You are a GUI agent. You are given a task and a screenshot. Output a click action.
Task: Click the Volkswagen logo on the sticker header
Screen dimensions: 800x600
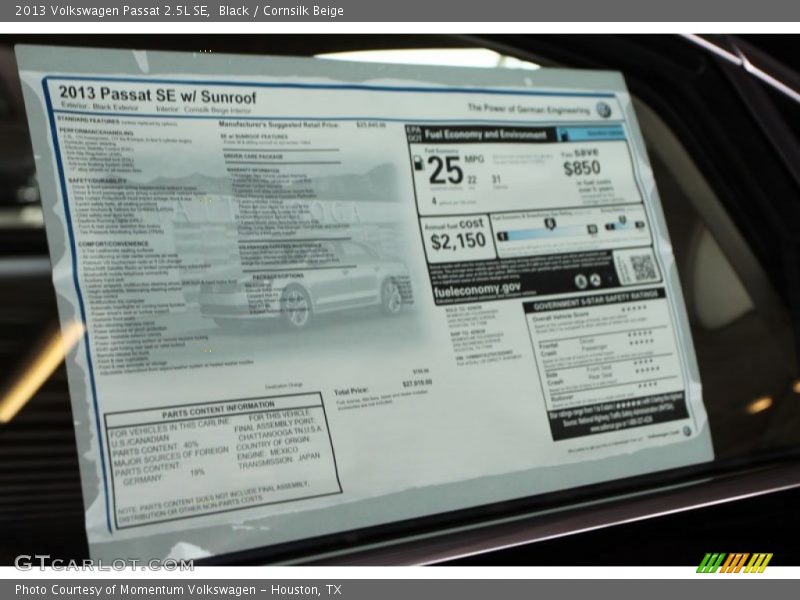click(x=603, y=109)
